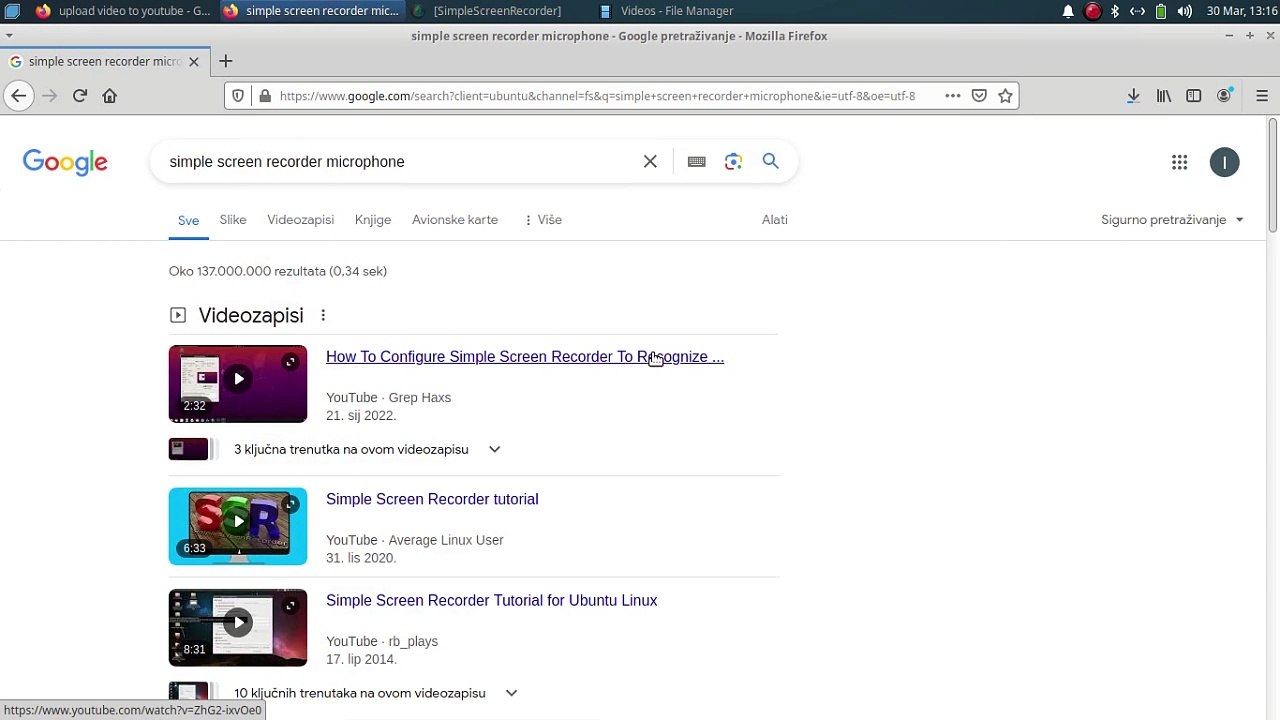
Task: Open the Više search categories menu
Action: (x=543, y=220)
